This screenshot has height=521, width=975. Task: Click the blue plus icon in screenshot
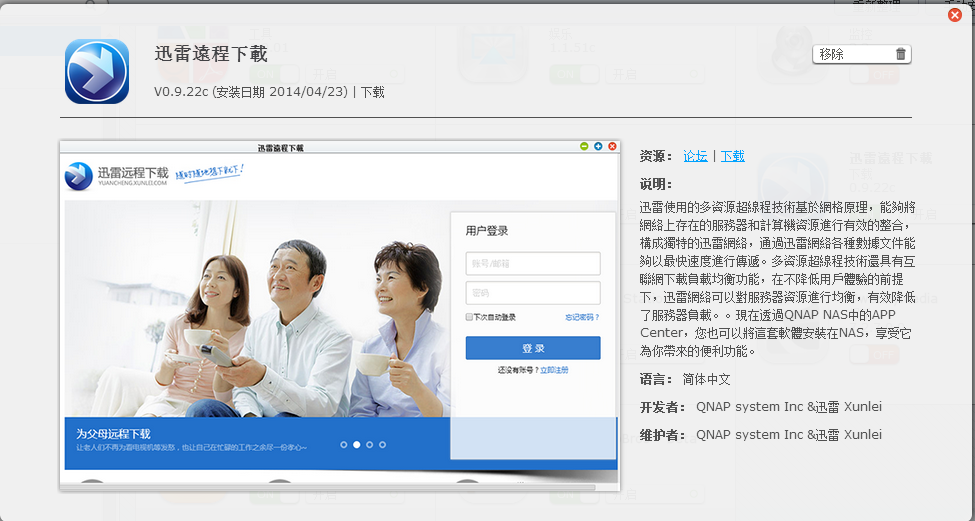(598, 146)
